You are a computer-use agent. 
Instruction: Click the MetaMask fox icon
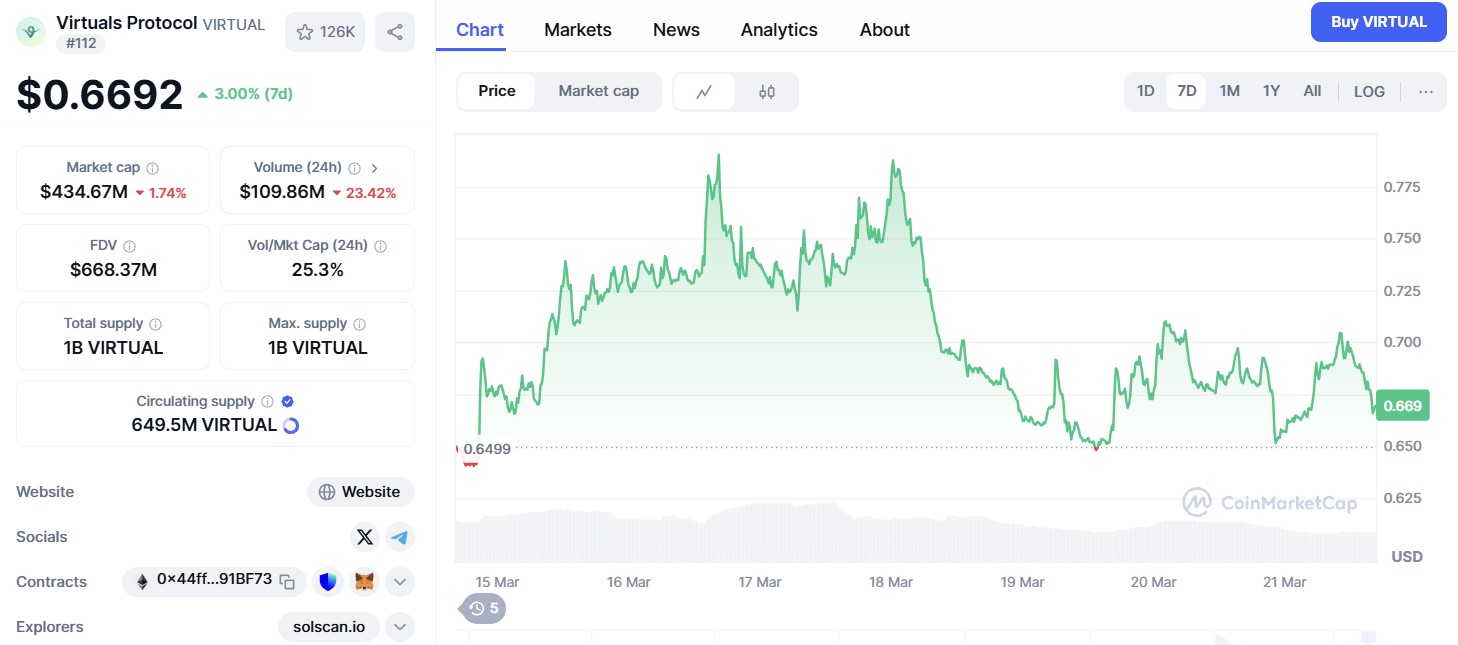(x=365, y=581)
